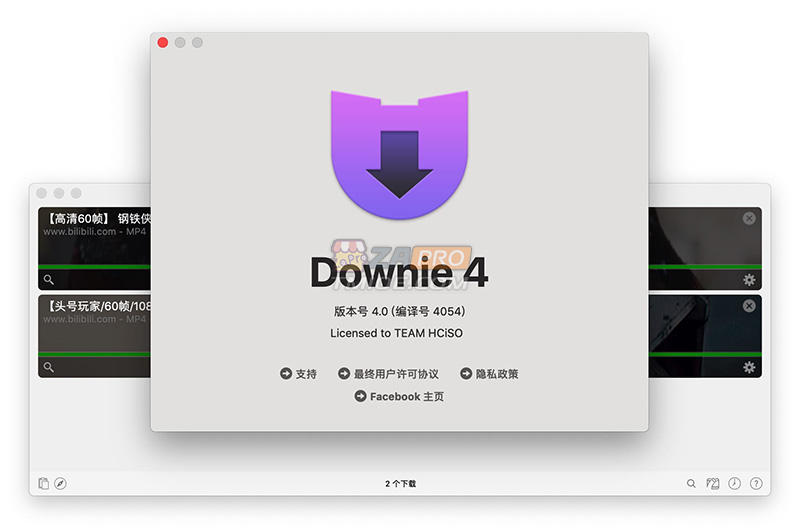Image resolution: width=800 pixels, height=532 pixels.
Task: Open the 隐私政策 privacy policy link
Action: 489,374
